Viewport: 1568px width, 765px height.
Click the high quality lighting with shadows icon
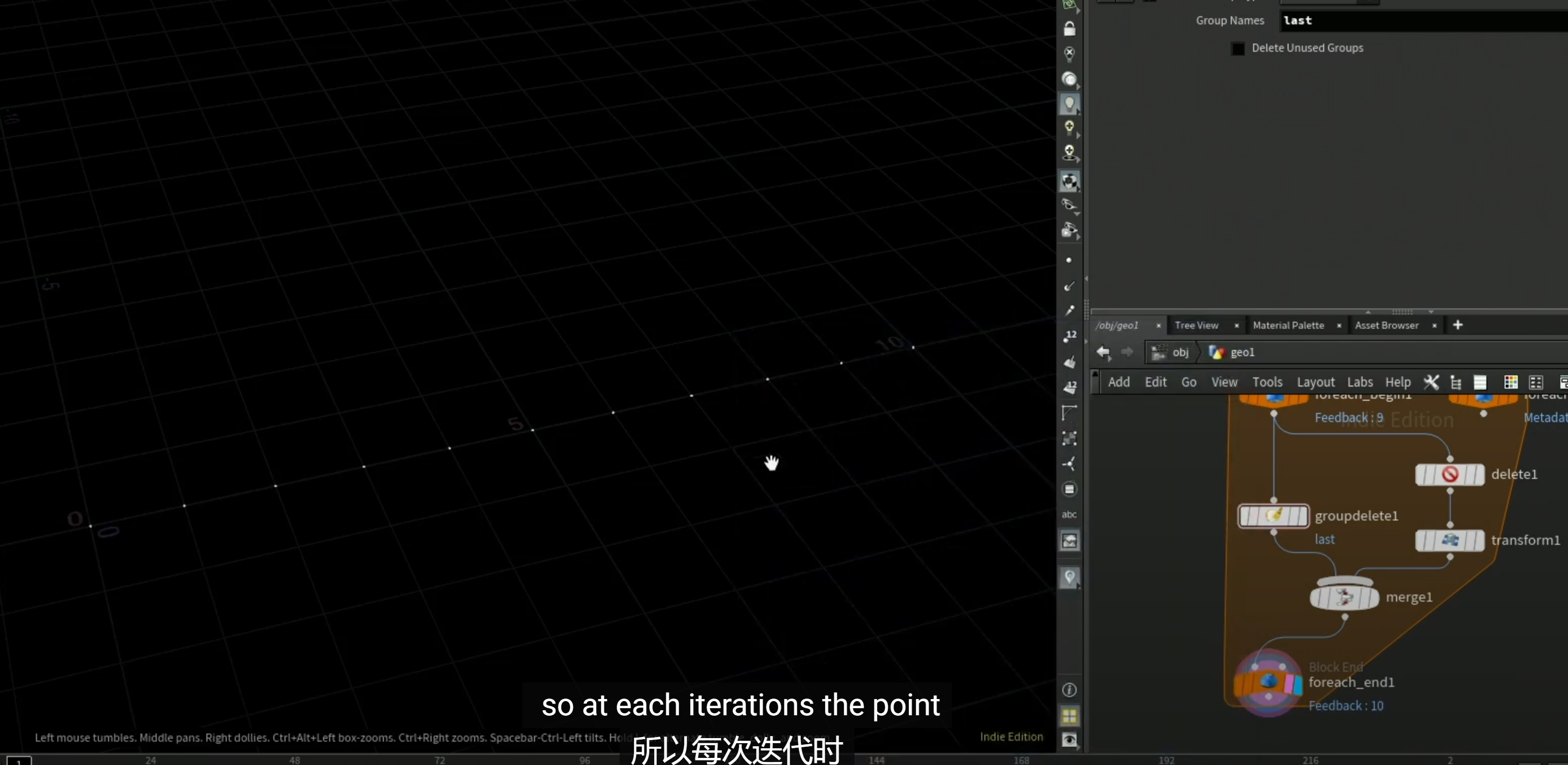coord(1070,152)
